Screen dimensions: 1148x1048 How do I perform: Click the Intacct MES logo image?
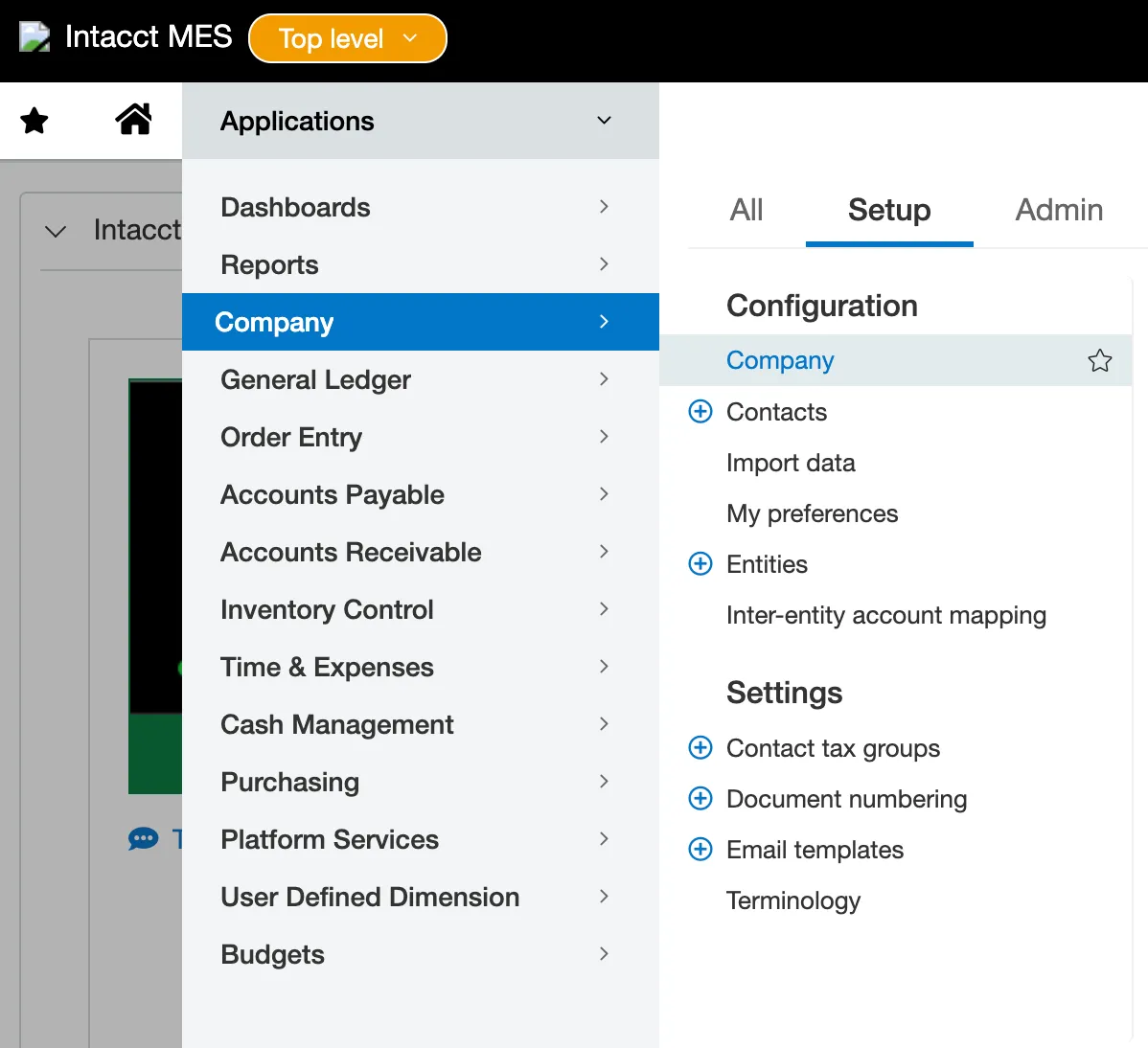tap(34, 37)
